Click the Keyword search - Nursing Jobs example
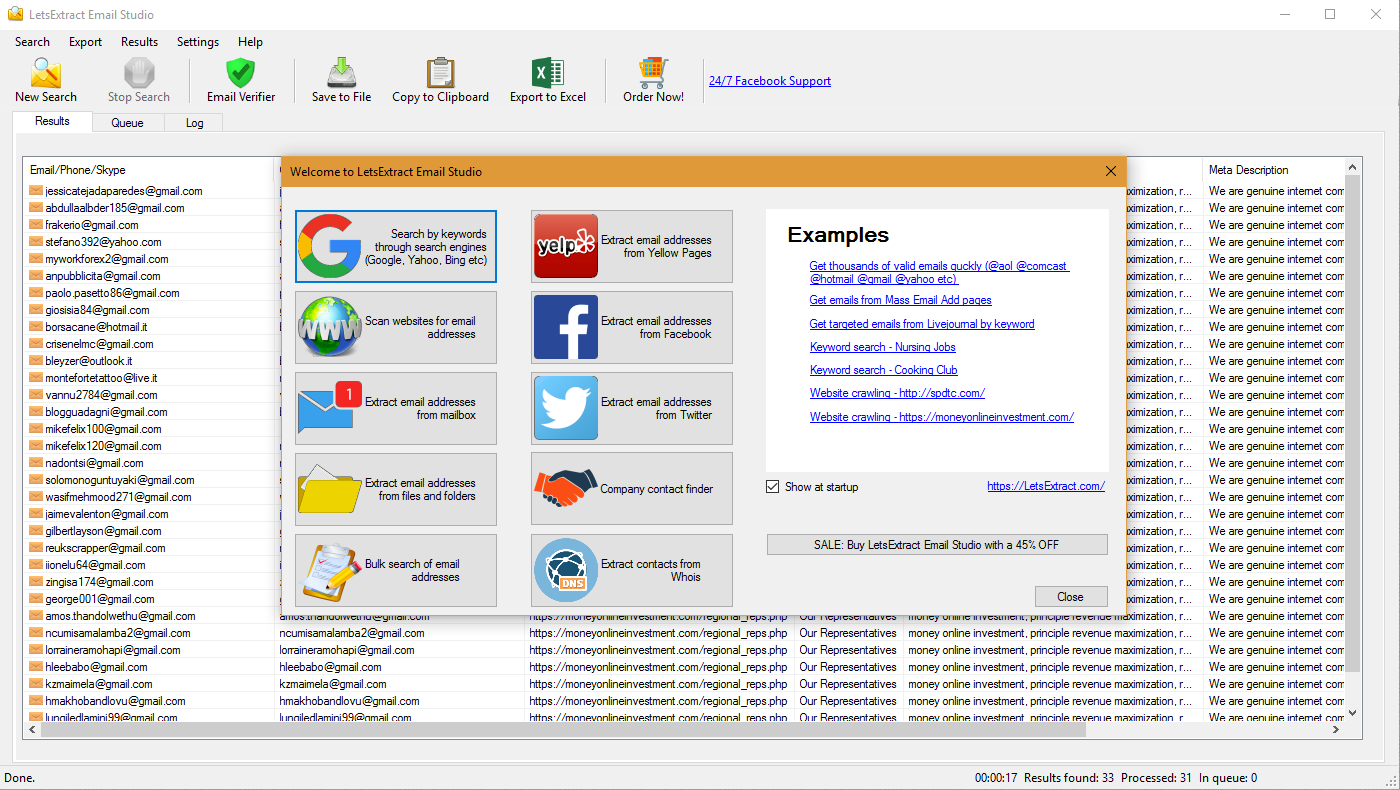The width and height of the screenshot is (1400, 790). tap(882, 347)
